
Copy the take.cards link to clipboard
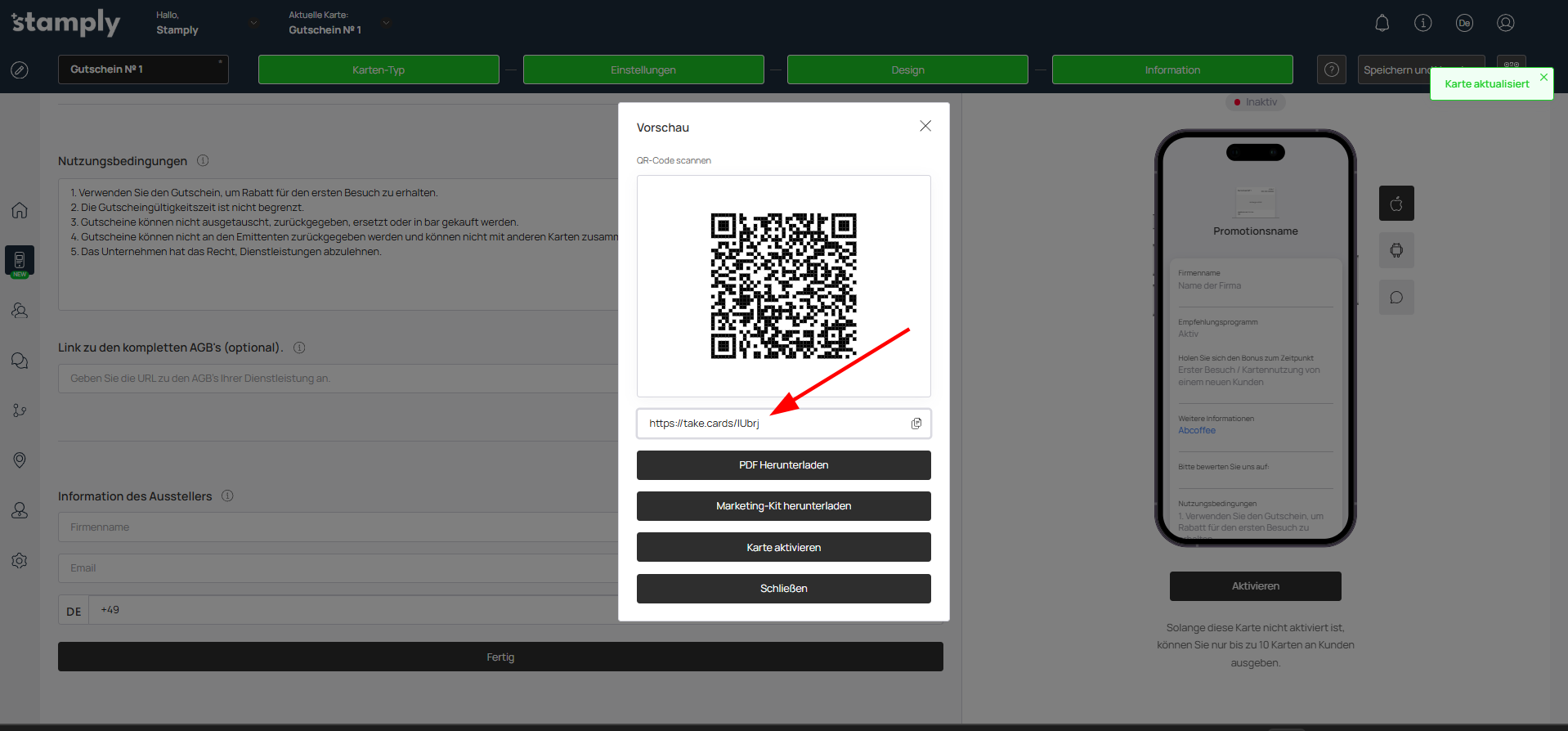click(x=916, y=424)
